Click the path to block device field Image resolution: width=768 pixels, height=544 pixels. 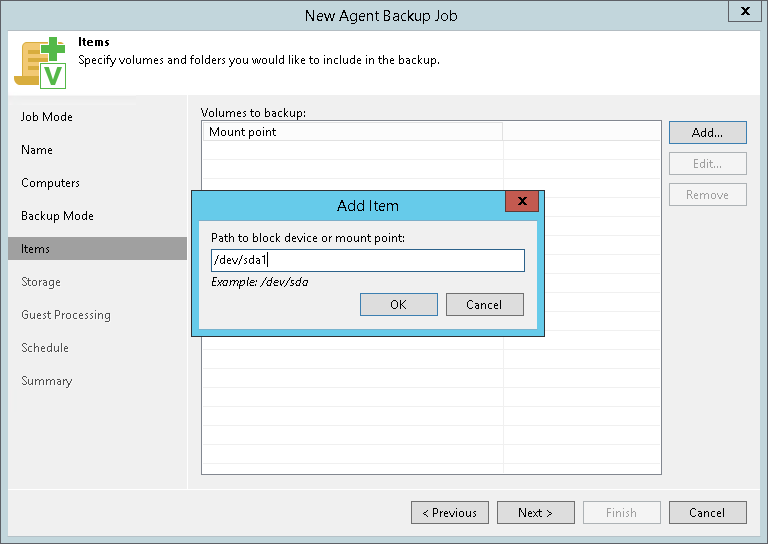point(367,260)
